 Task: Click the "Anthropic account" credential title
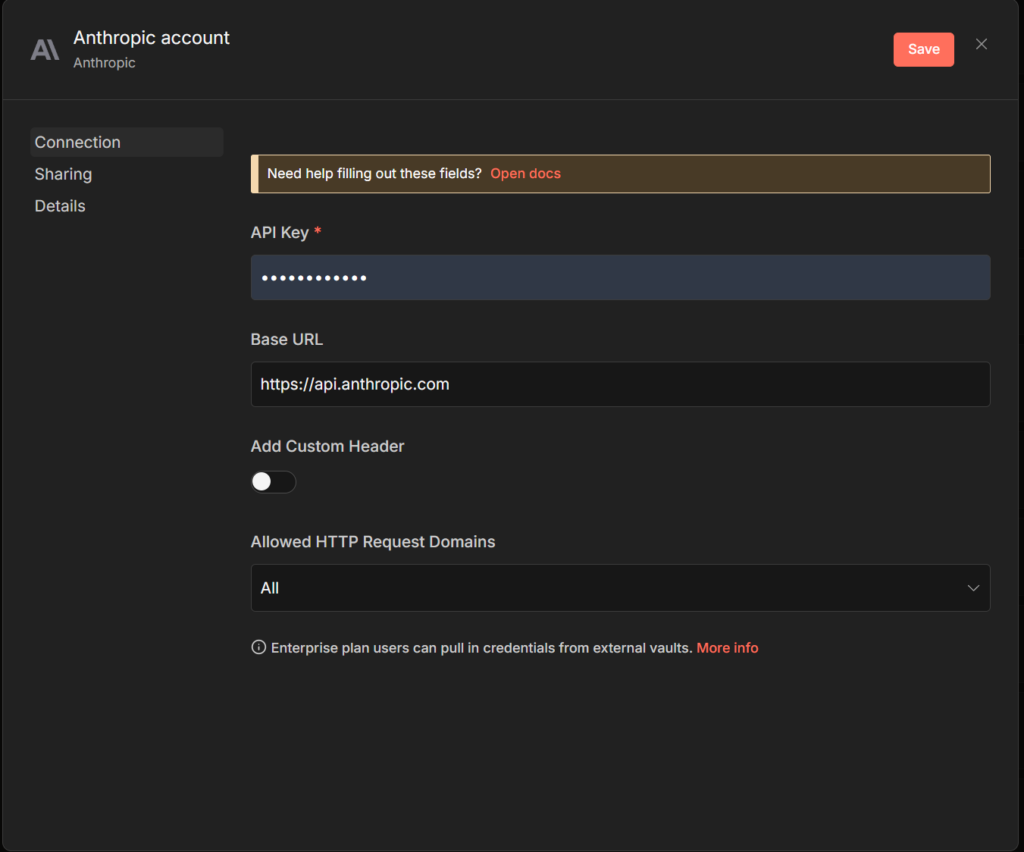tap(151, 38)
